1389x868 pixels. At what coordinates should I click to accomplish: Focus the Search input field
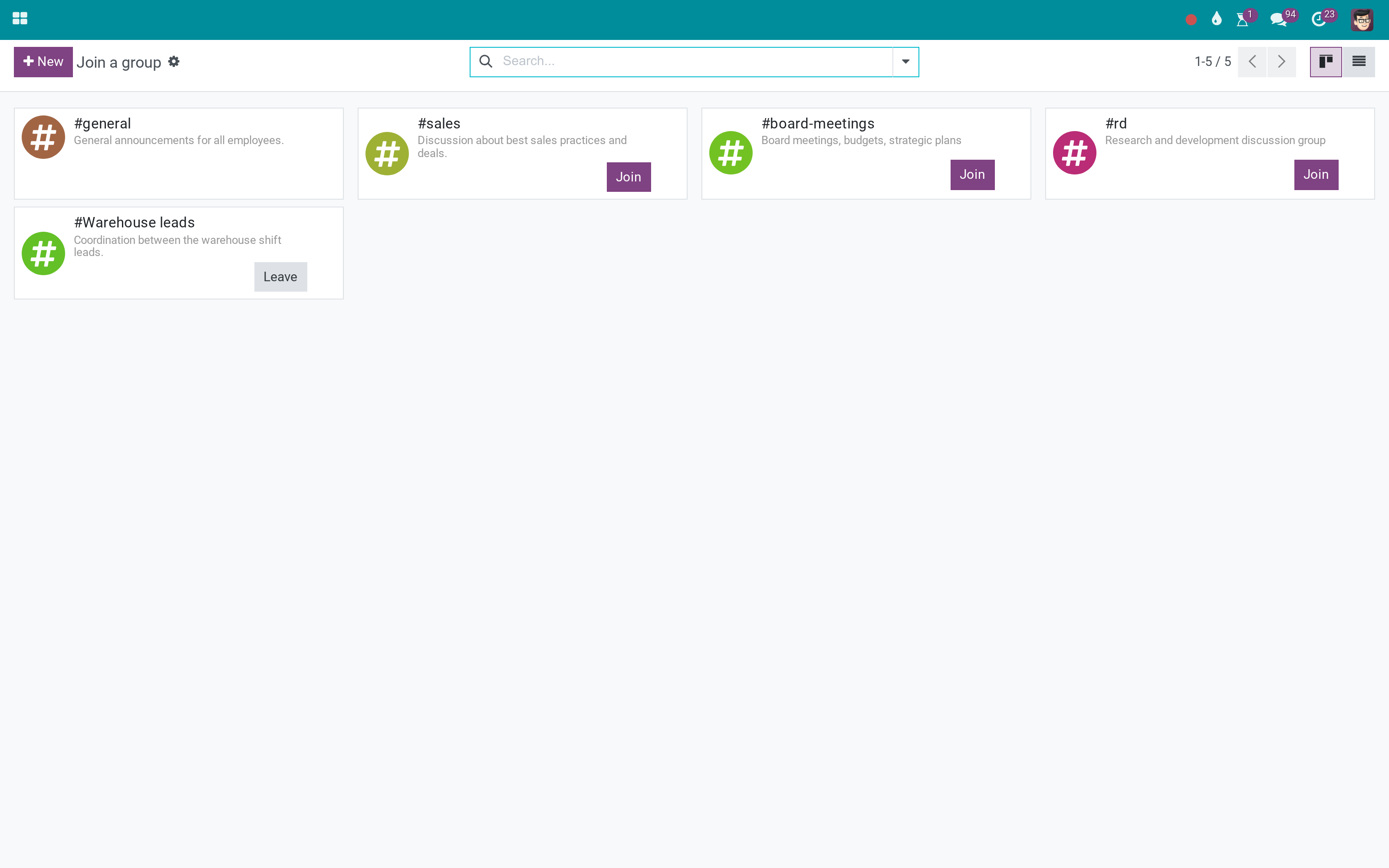pos(694,61)
